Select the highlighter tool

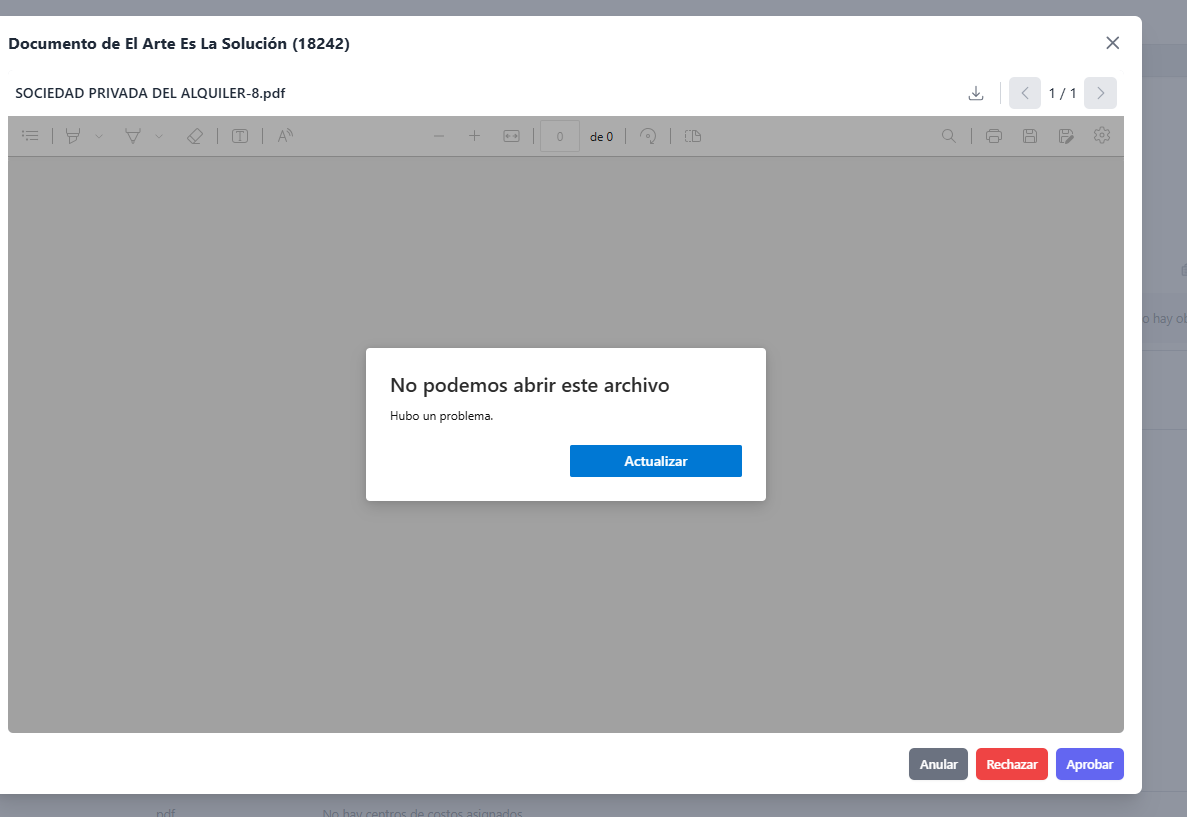73,136
